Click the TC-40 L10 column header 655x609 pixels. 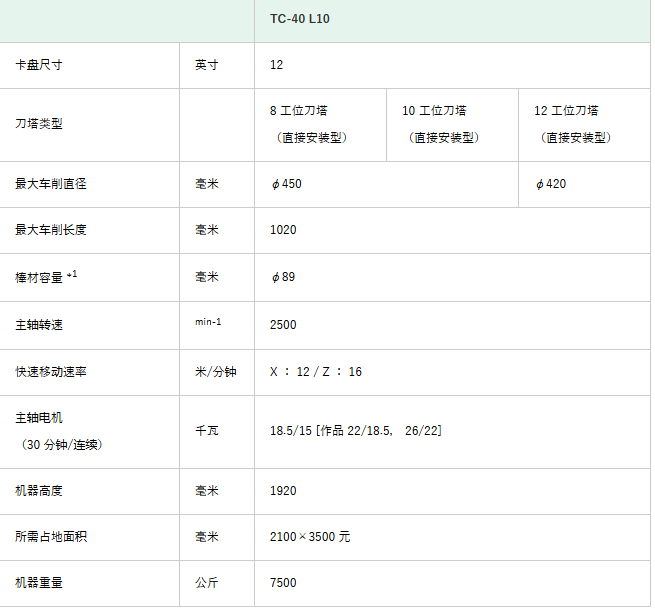pos(300,19)
